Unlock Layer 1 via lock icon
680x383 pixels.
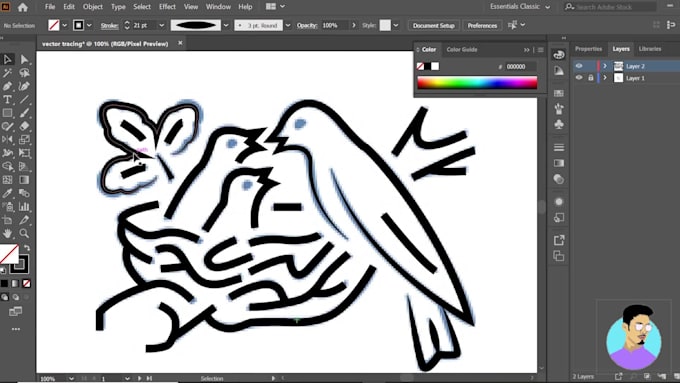[590, 78]
